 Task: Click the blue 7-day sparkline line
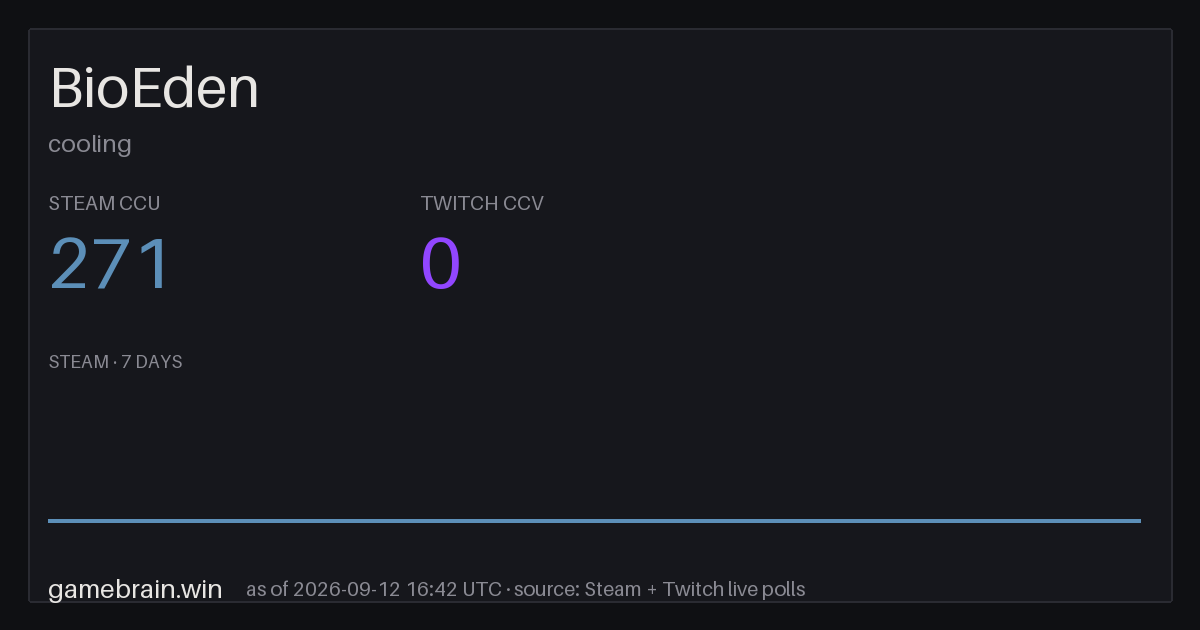(x=594, y=520)
